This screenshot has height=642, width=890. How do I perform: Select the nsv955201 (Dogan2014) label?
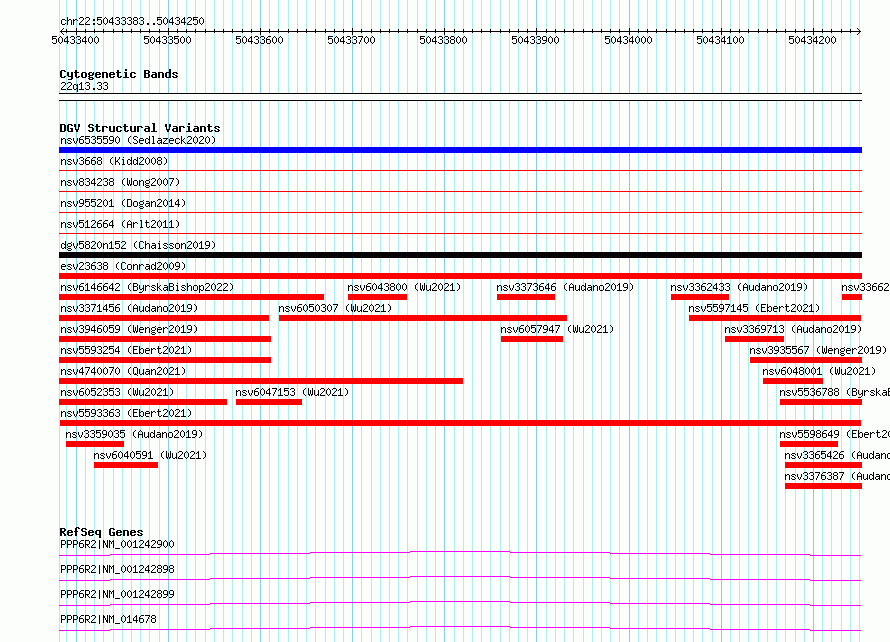click(x=123, y=203)
